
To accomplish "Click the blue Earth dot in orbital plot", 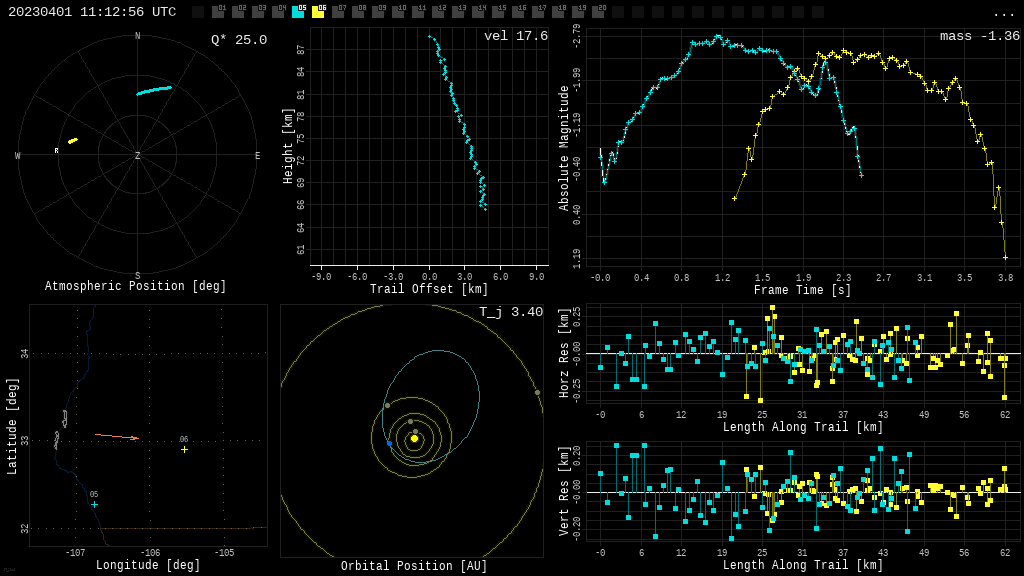I will click(389, 443).
